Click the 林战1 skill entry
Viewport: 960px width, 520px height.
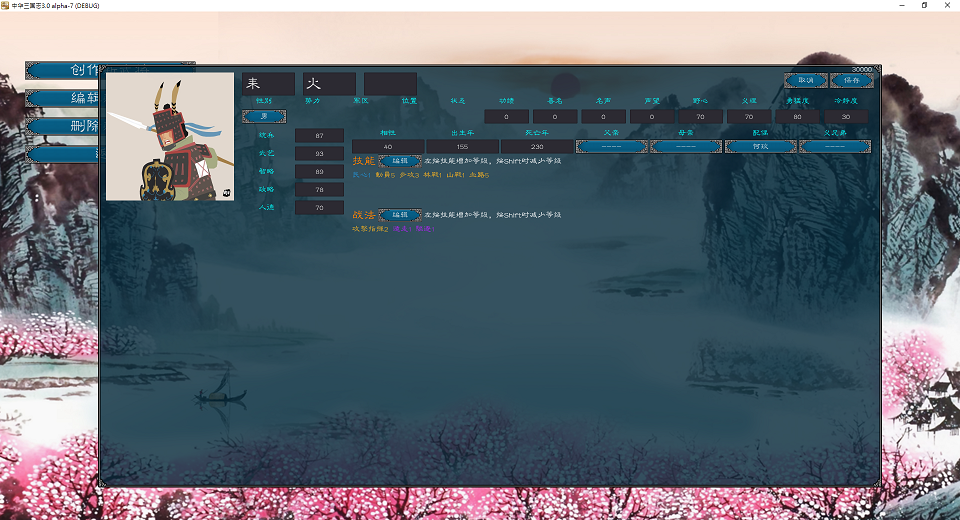click(x=432, y=175)
